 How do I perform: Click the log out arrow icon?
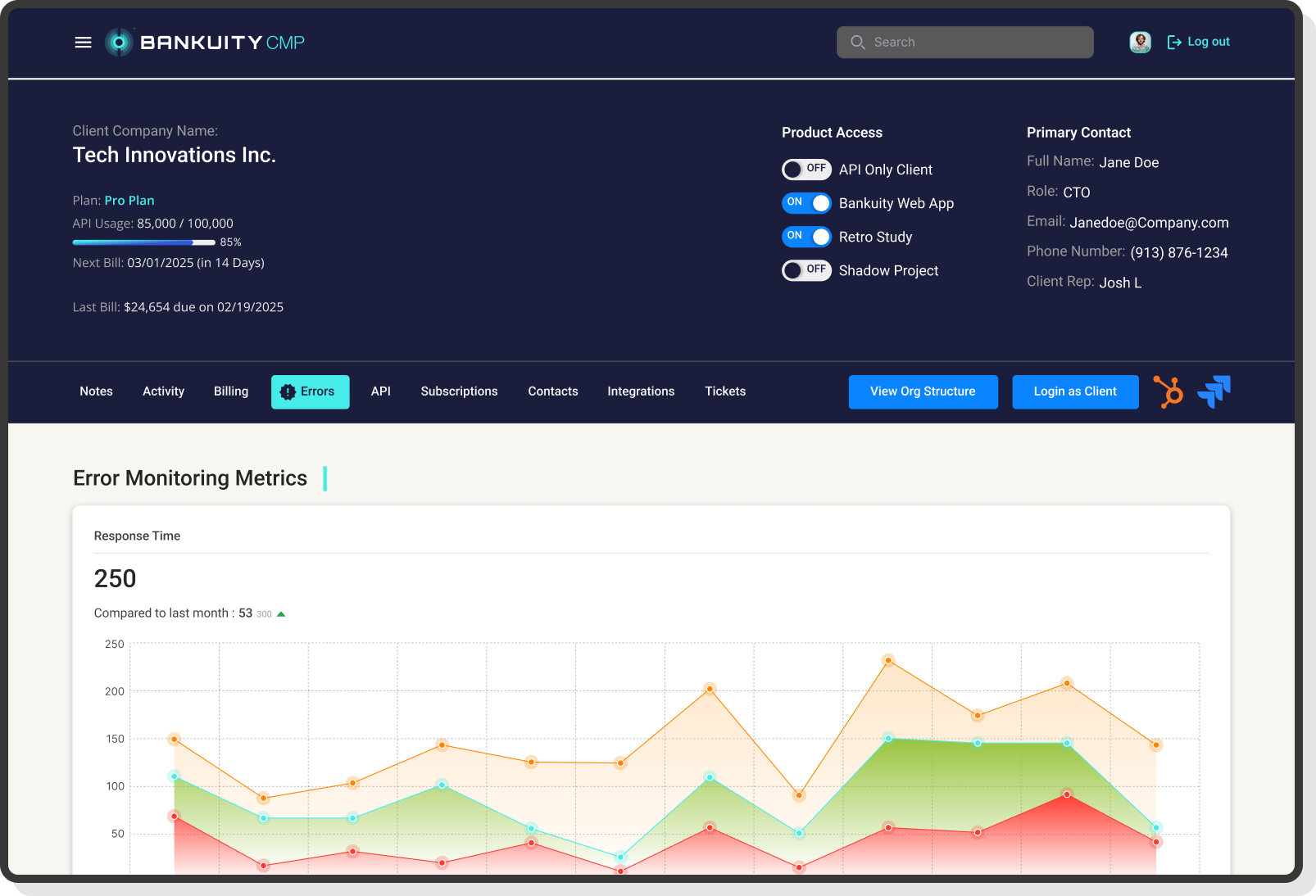pos(1175,41)
